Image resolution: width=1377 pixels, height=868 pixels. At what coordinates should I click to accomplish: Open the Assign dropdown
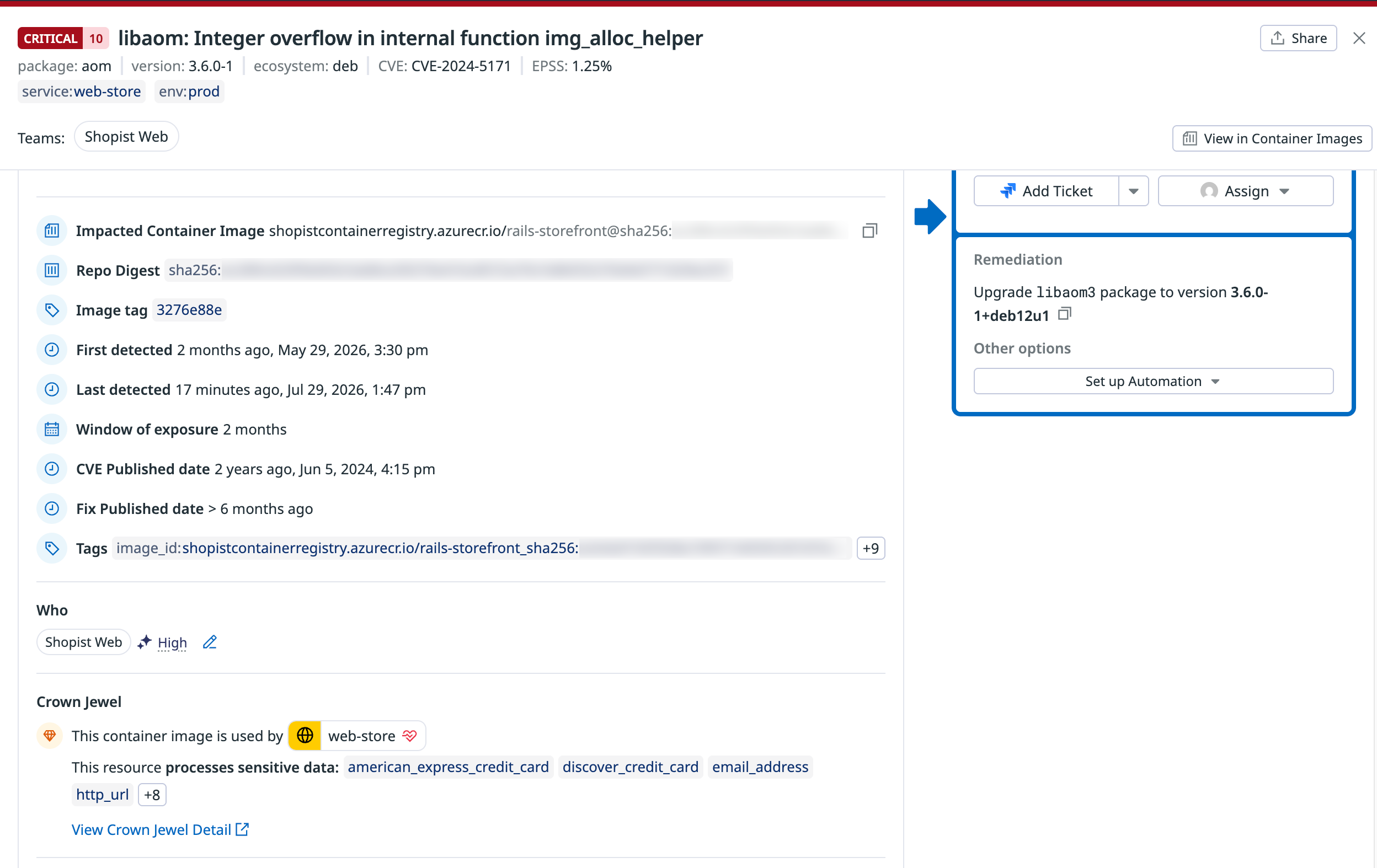pyautogui.click(x=1246, y=191)
